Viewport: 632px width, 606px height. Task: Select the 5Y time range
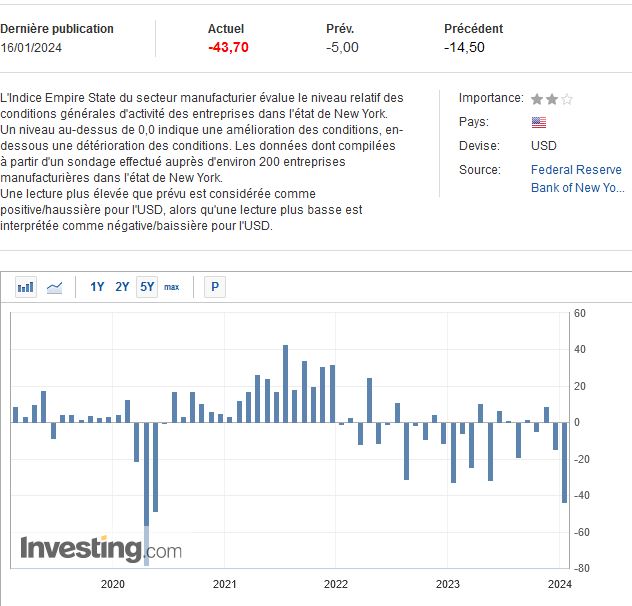147,287
